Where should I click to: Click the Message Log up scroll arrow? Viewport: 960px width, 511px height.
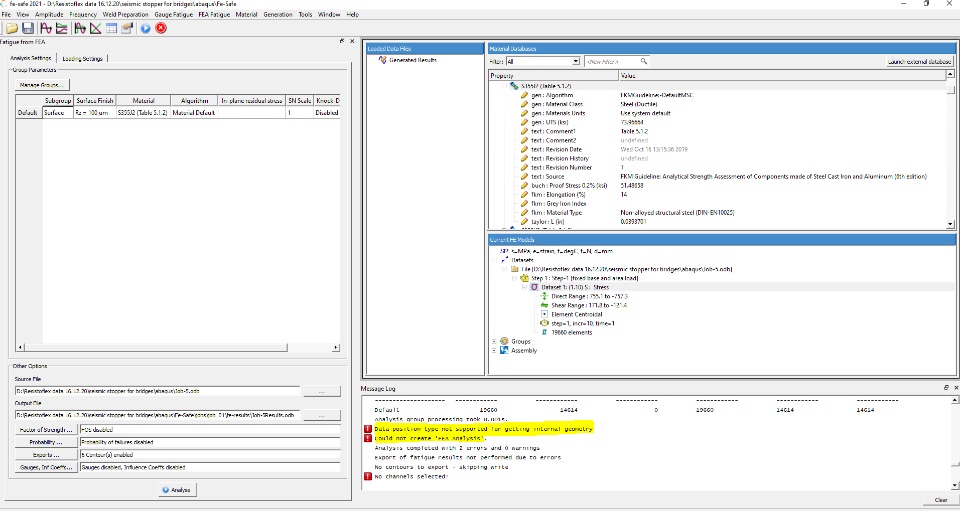click(x=954, y=400)
